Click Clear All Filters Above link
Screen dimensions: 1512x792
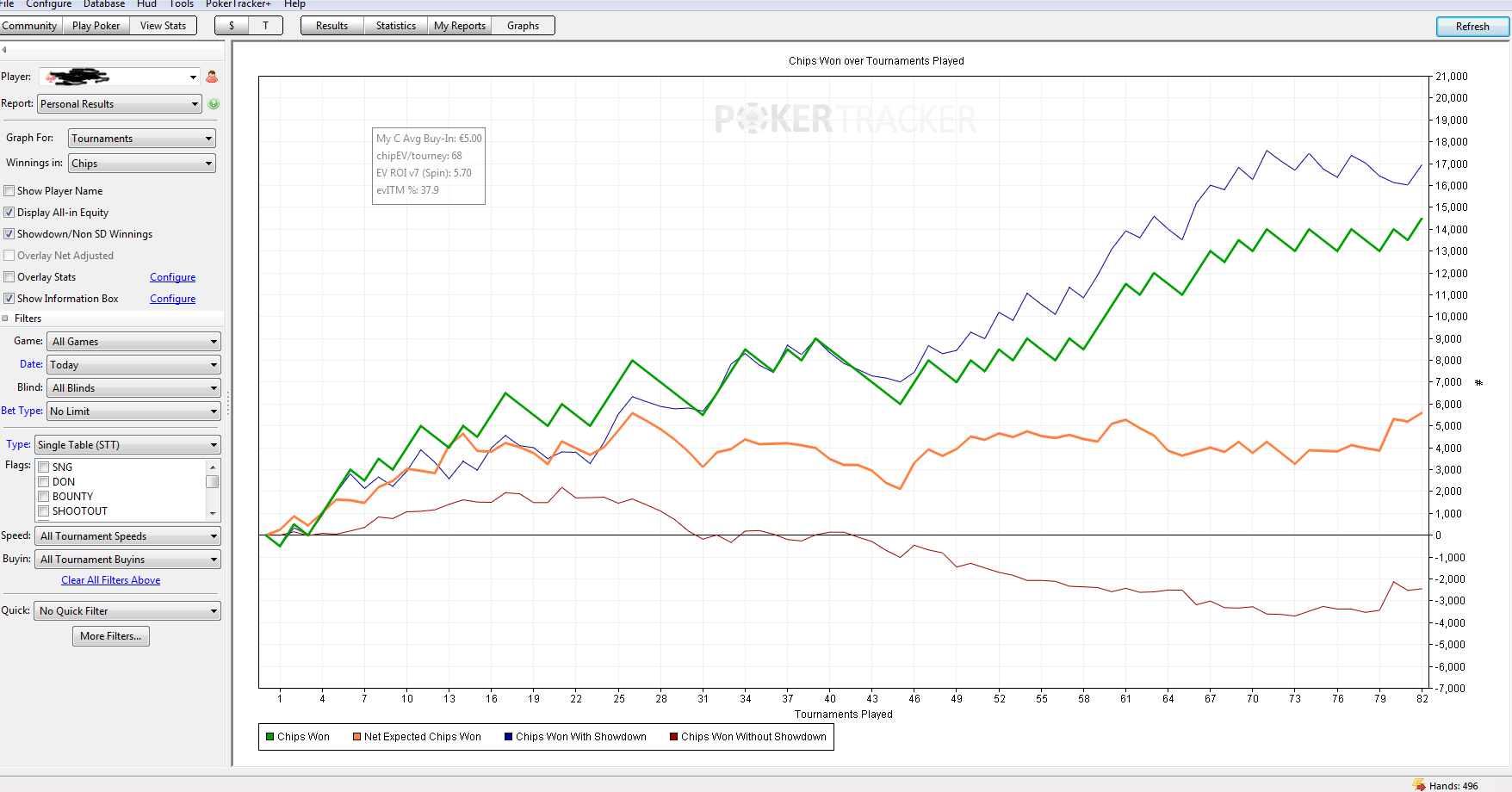pyautogui.click(x=111, y=580)
